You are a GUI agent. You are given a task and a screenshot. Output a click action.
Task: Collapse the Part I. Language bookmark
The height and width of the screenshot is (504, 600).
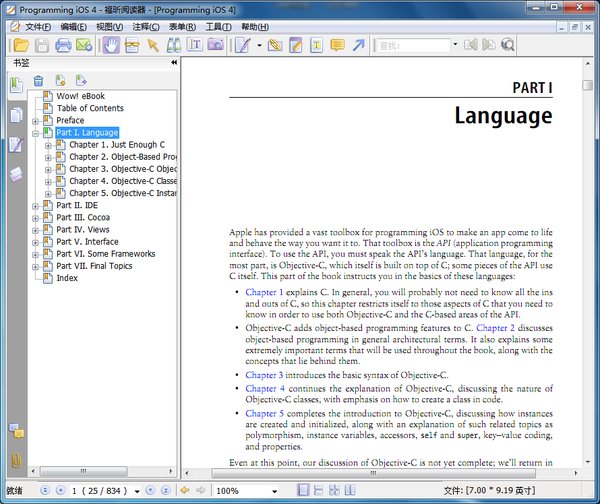[x=35, y=133]
